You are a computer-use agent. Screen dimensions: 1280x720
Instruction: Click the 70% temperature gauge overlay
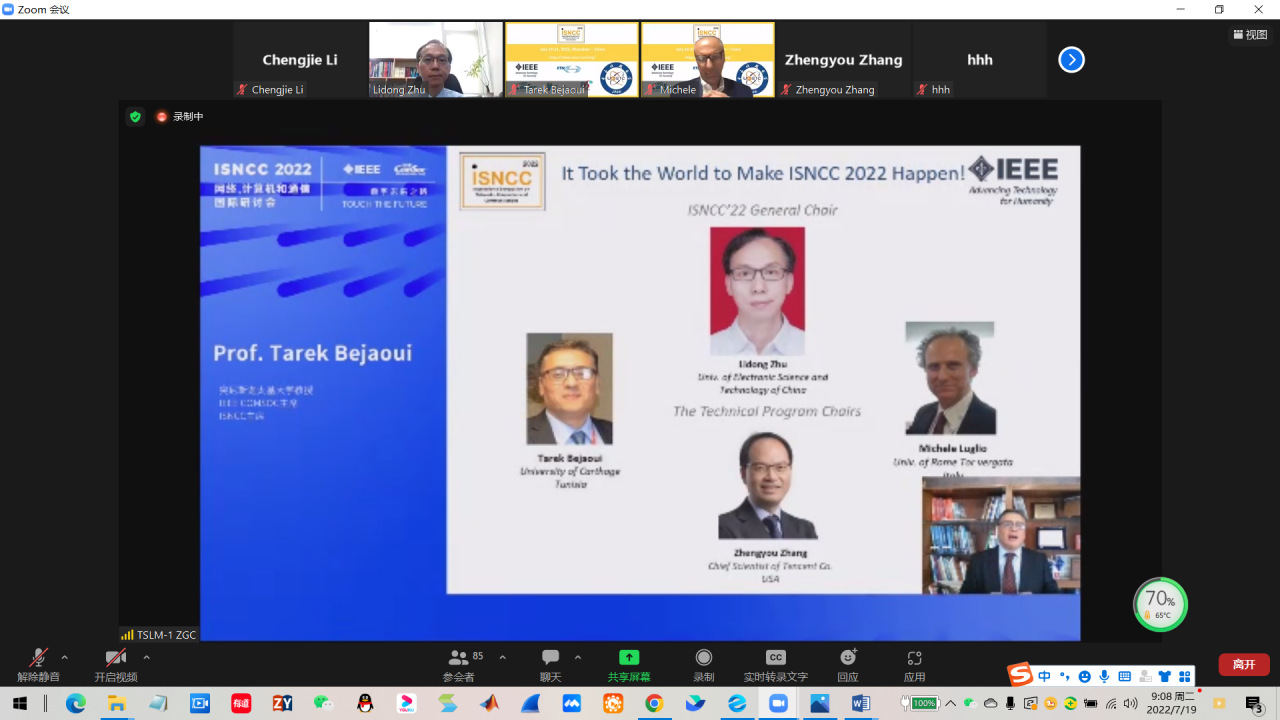[x=1159, y=604]
